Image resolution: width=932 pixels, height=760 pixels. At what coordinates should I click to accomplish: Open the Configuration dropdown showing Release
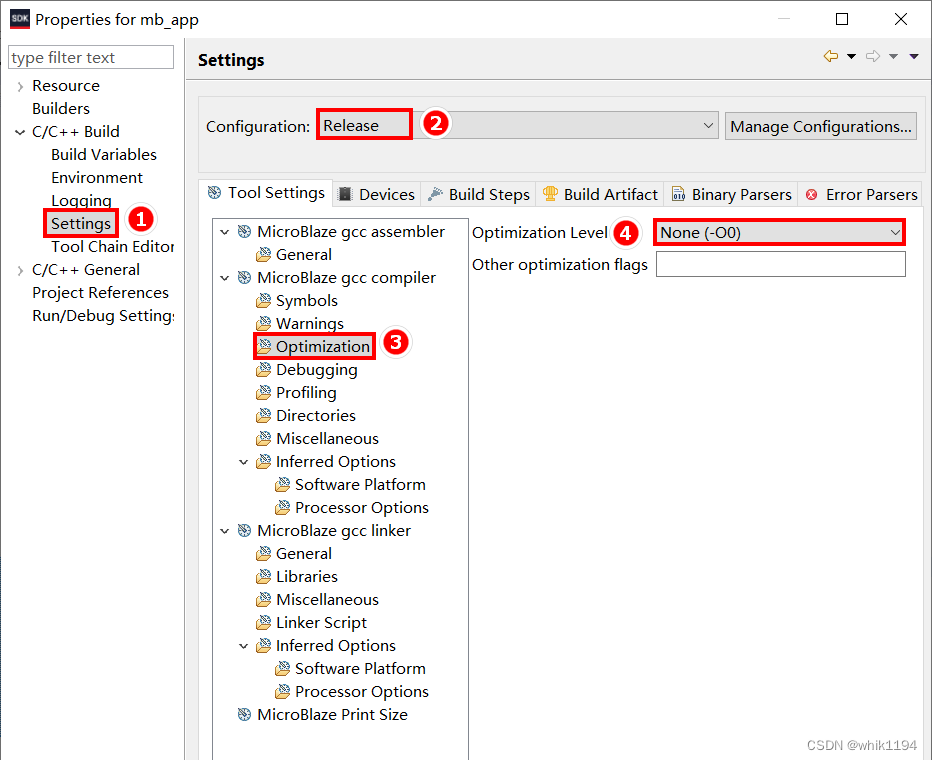click(517, 126)
